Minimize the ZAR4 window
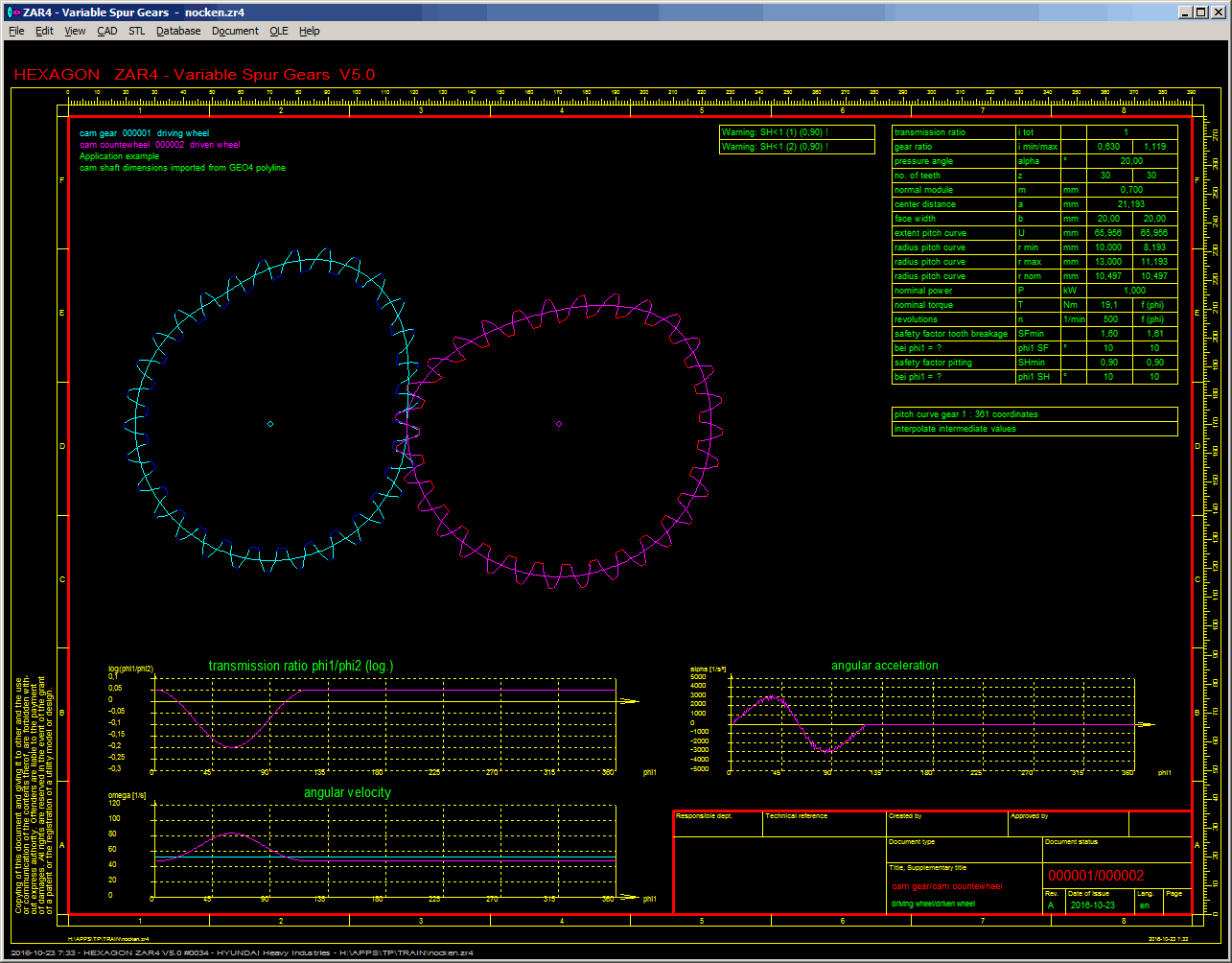1232x963 pixels. coord(1186,12)
